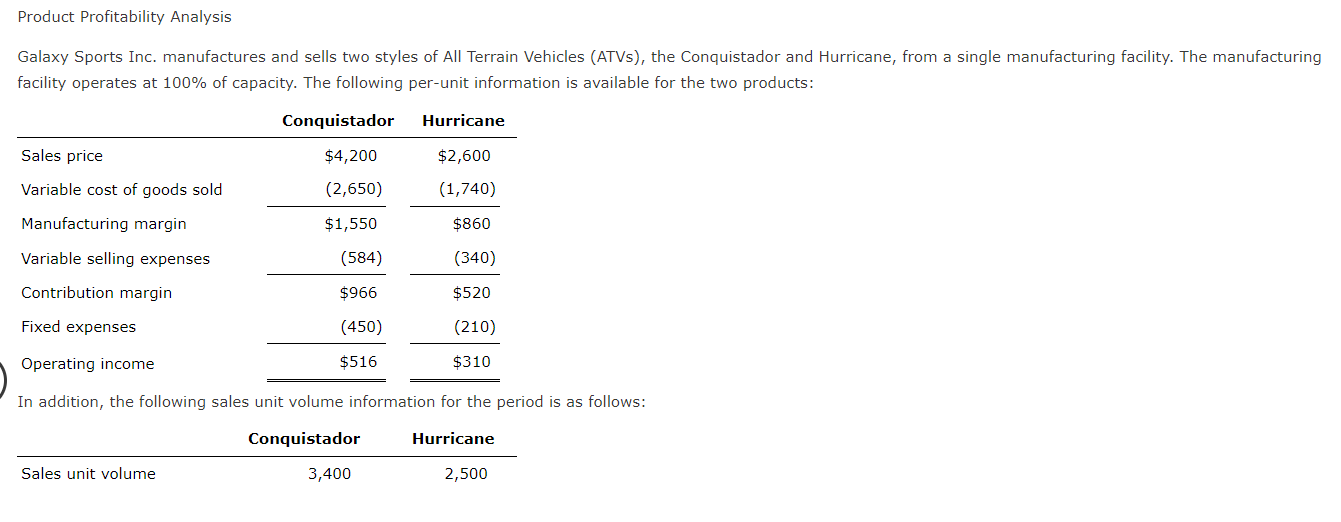
Task: Select the Conquistador column header in top table
Action: [338, 121]
